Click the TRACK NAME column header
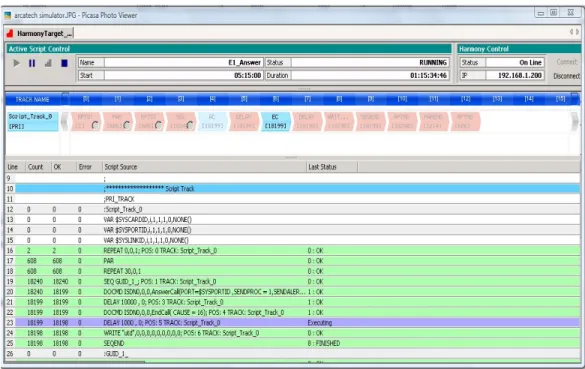585x369 pixels. tap(32, 100)
